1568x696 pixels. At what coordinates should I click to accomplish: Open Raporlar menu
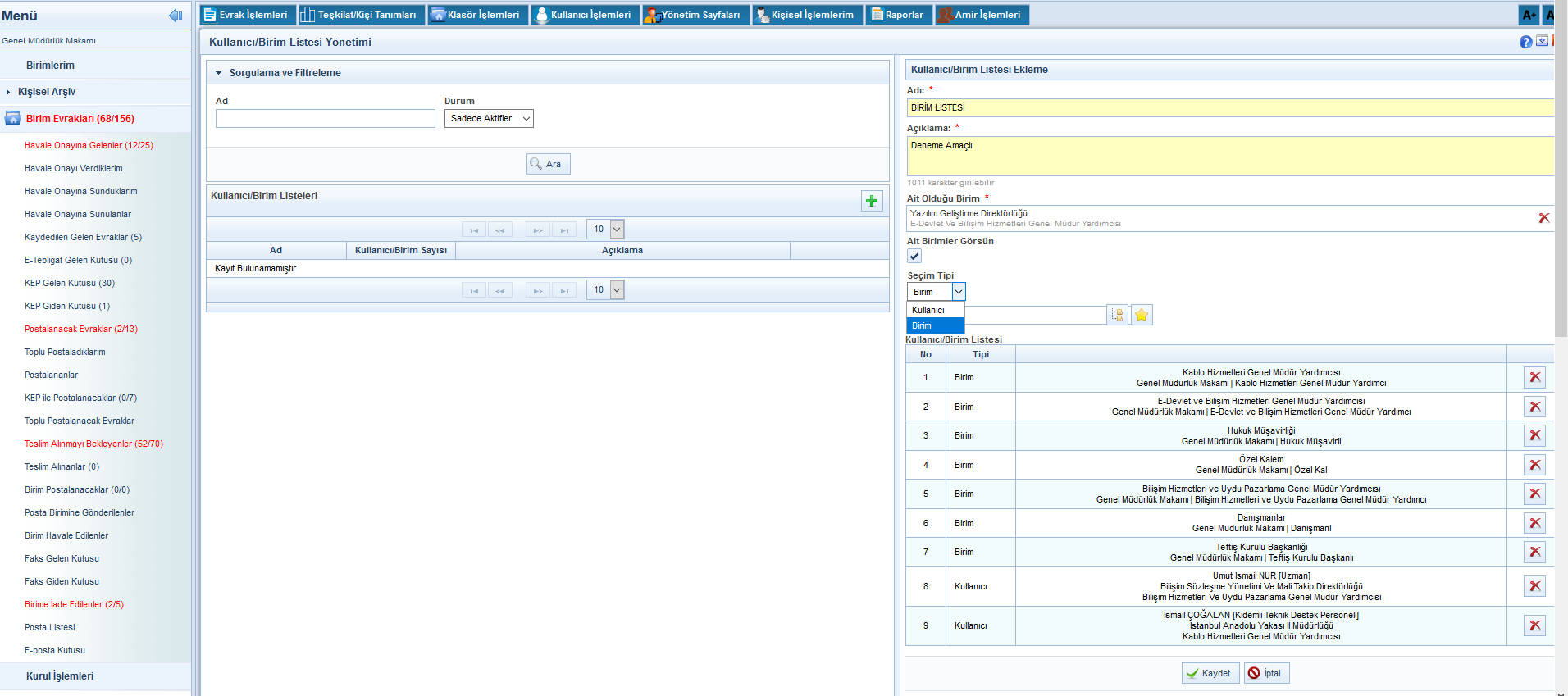tap(898, 15)
